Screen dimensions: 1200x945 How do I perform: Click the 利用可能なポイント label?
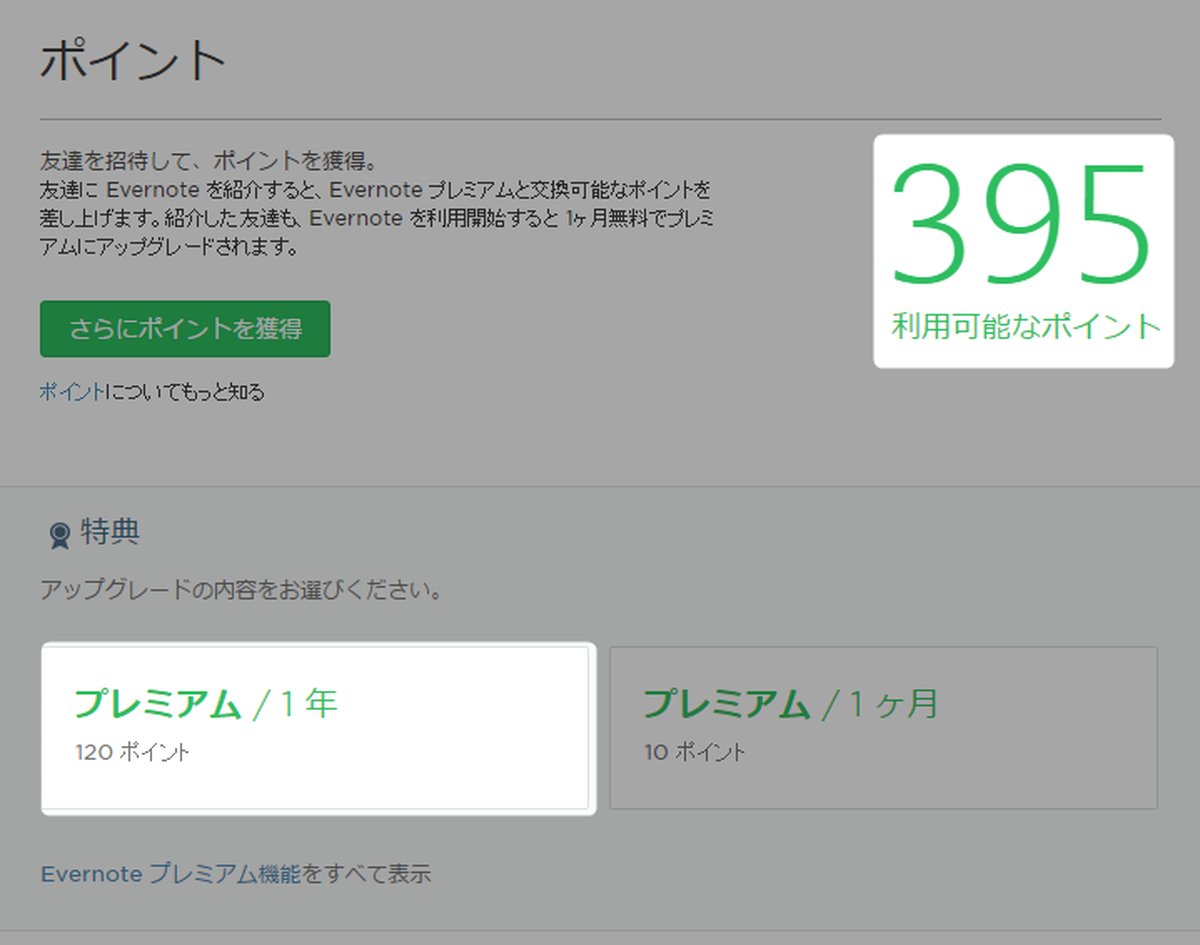[1026, 327]
